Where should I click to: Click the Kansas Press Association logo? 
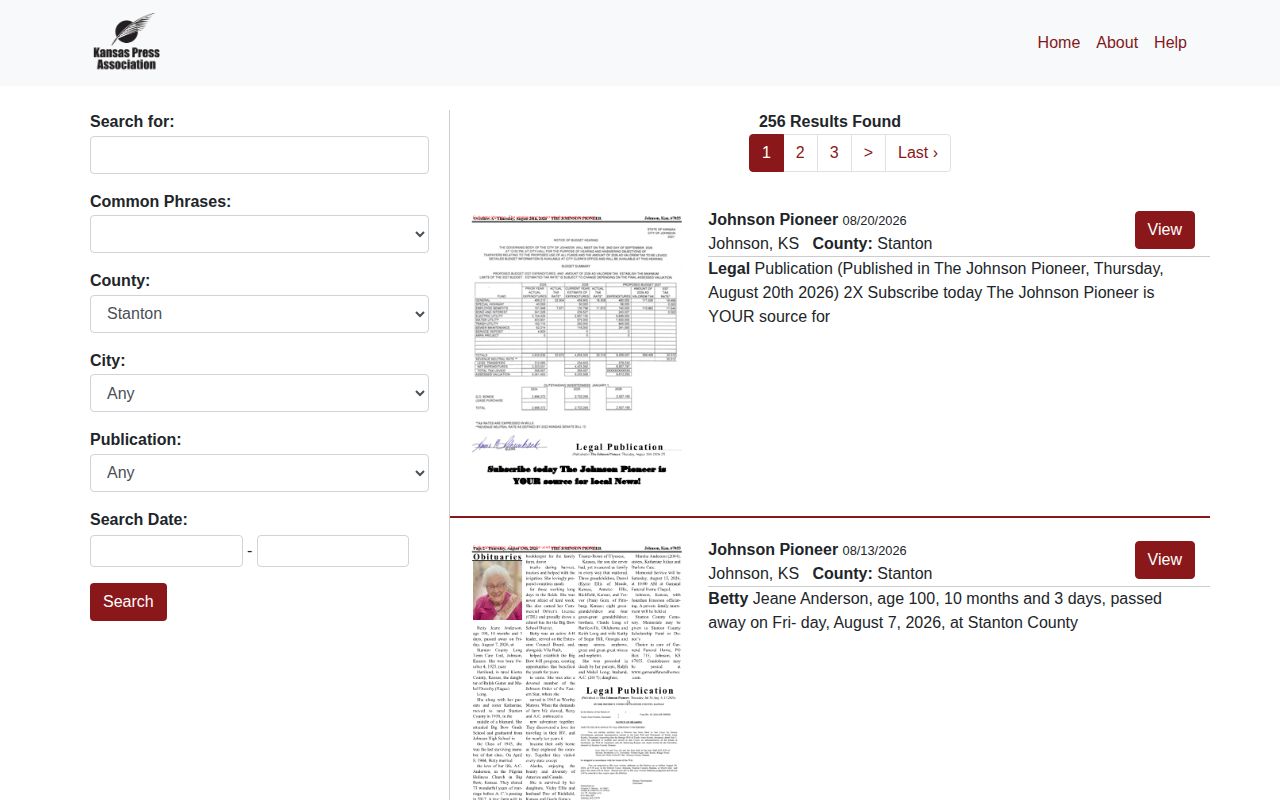(126, 42)
